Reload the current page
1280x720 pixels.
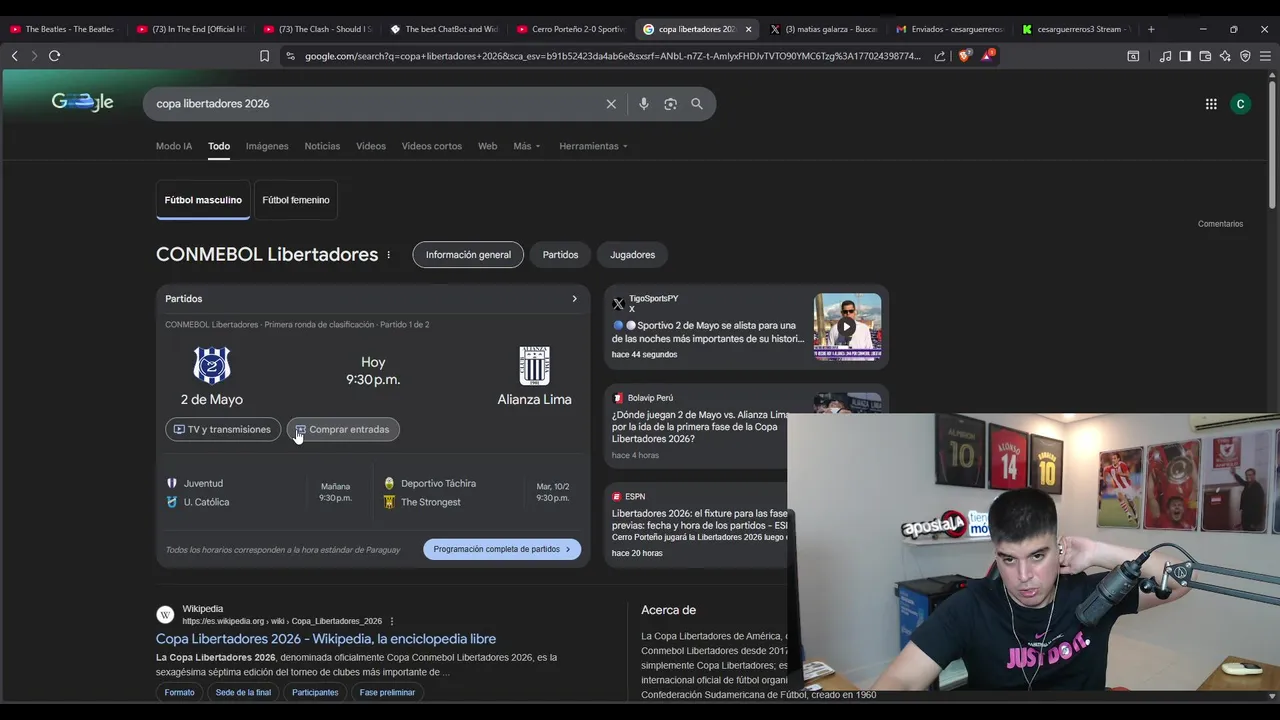(55, 56)
